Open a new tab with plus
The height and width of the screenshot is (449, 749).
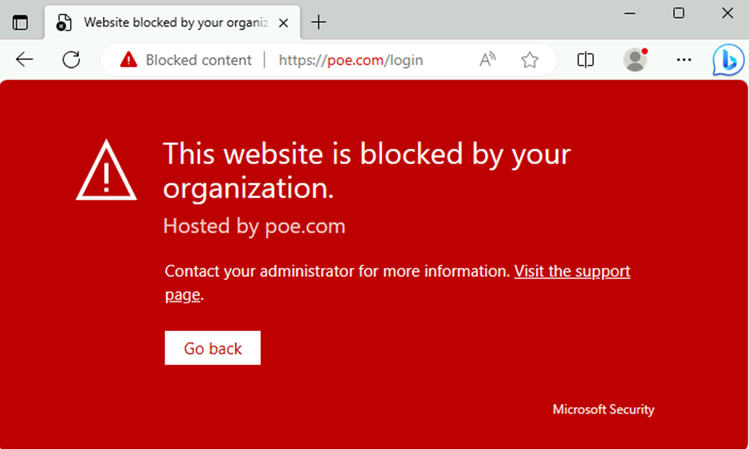click(320, 22)
